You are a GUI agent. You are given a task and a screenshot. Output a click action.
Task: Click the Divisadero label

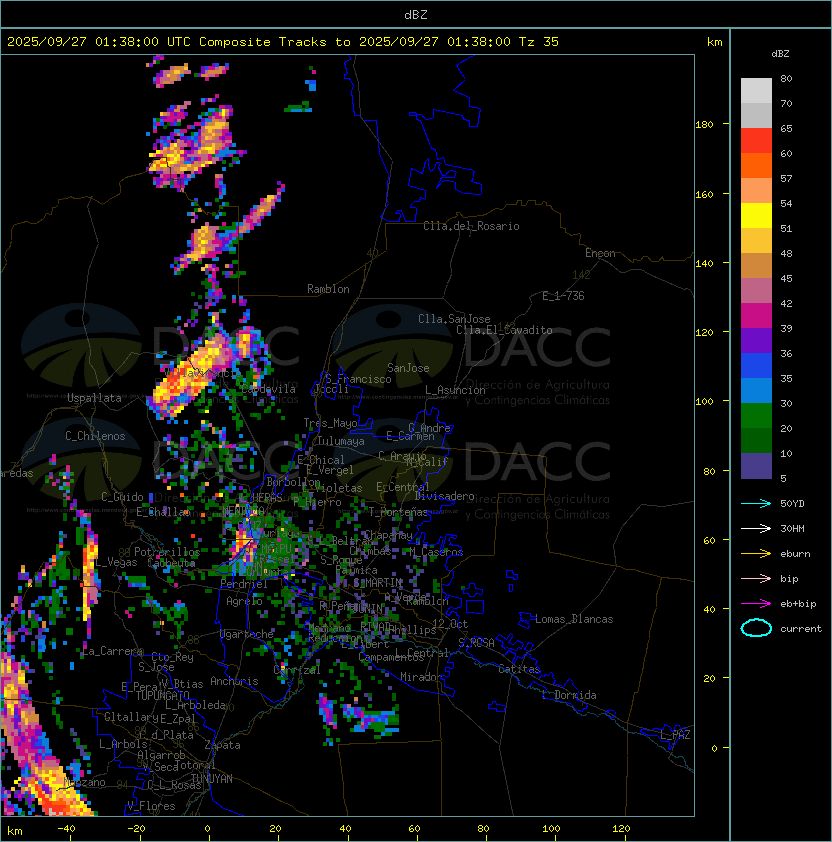(445, 496)
